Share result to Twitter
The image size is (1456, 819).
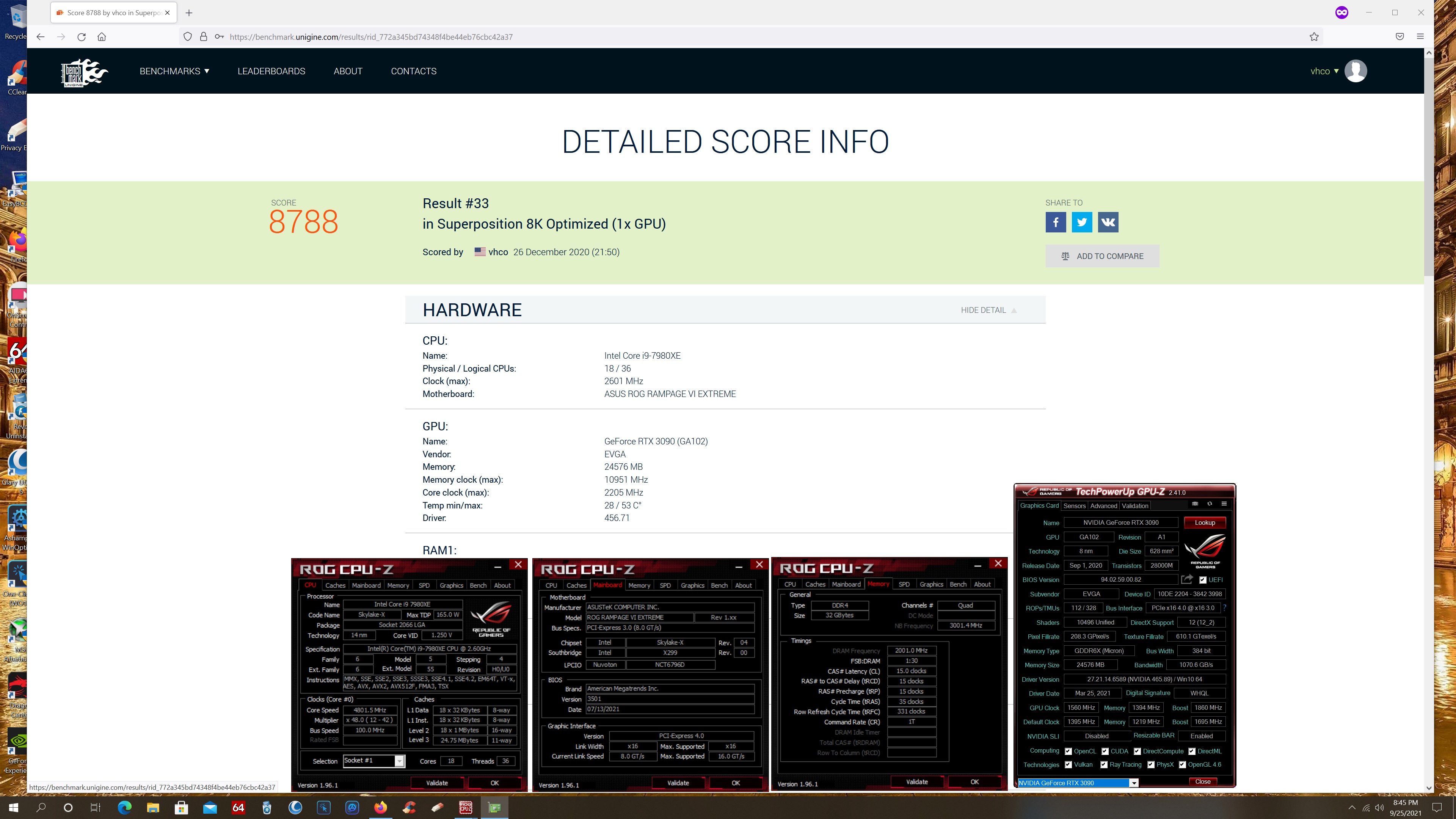coord(1082,222)
